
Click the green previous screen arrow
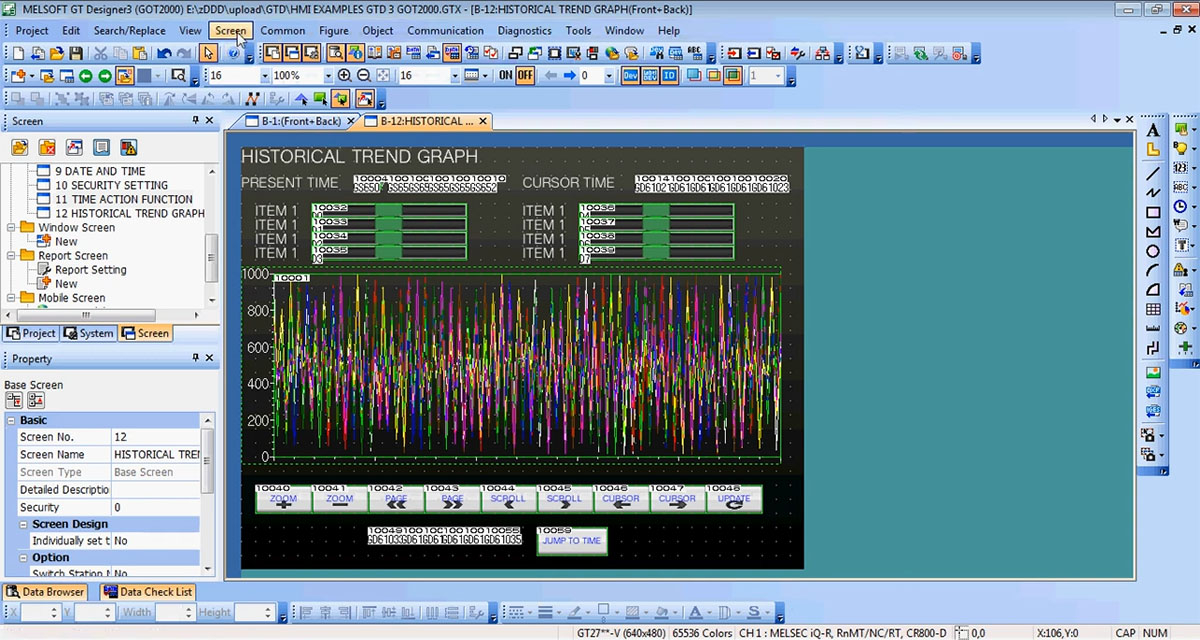(86, 76)
